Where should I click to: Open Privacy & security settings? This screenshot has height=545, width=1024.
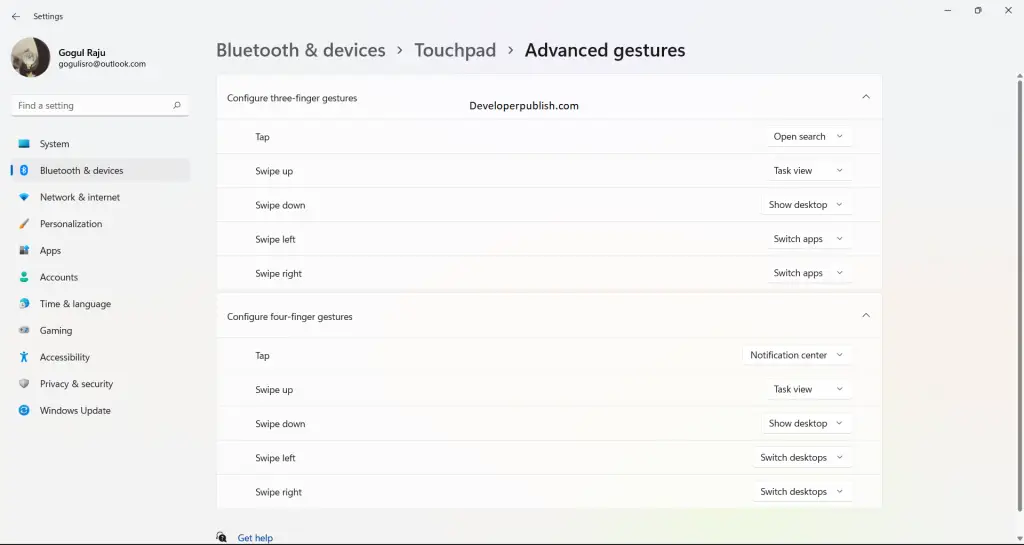click(100, 384)
